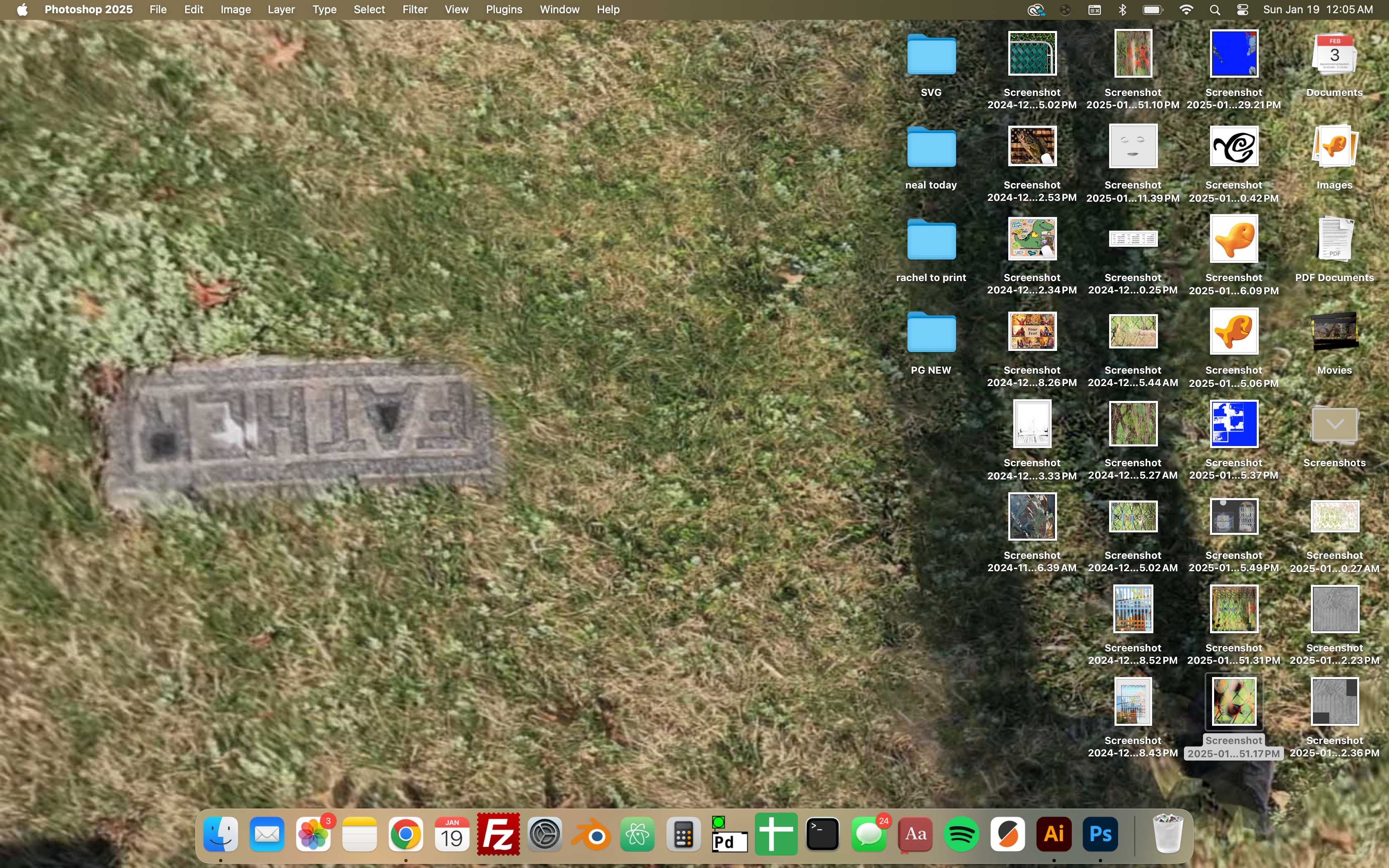Viewport: 1389px width, 868px height.
Task: Launch Spotify from the Dock
Action: 961,834
